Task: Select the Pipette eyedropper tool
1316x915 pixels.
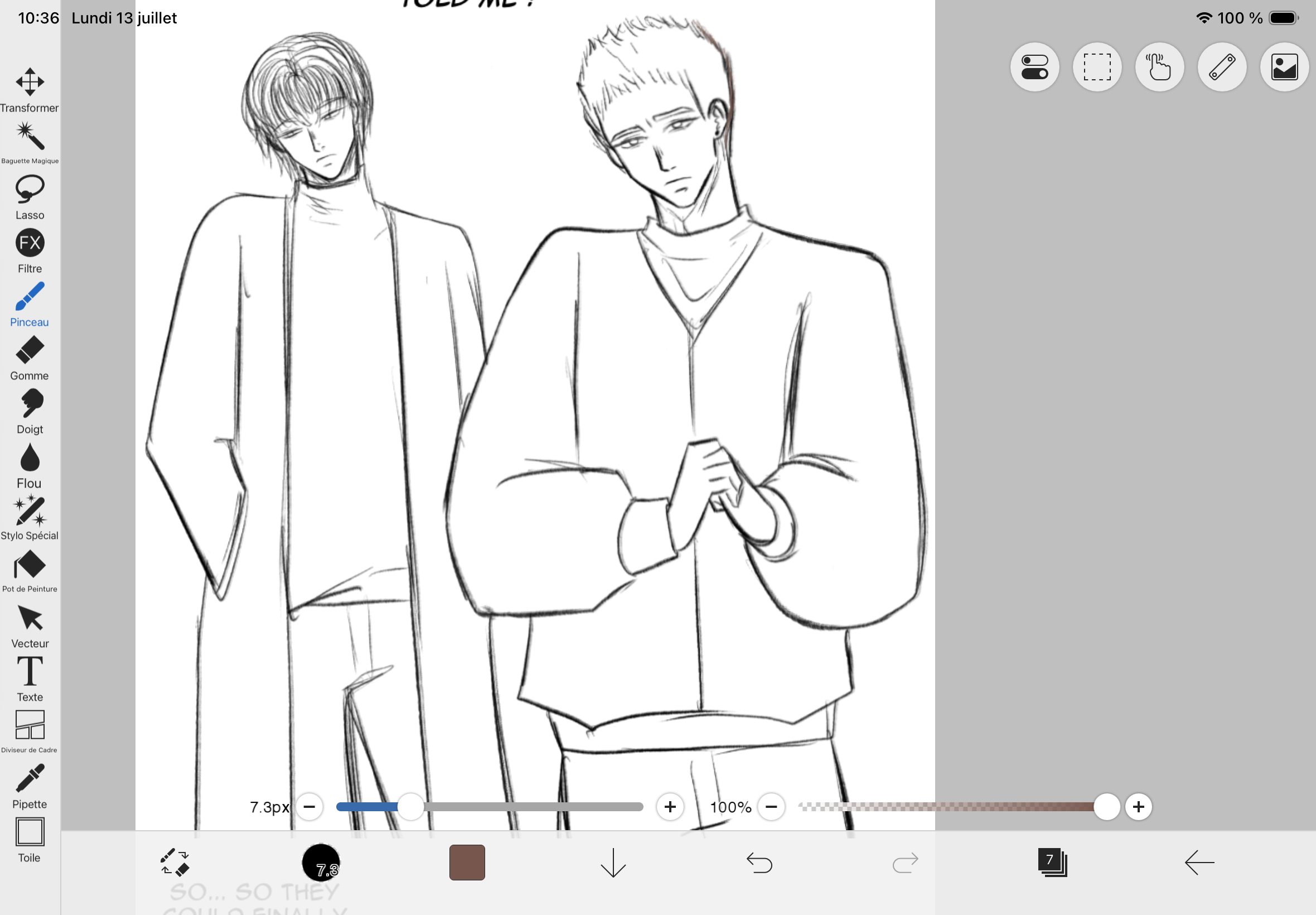Action: click(x=30, y=787)
